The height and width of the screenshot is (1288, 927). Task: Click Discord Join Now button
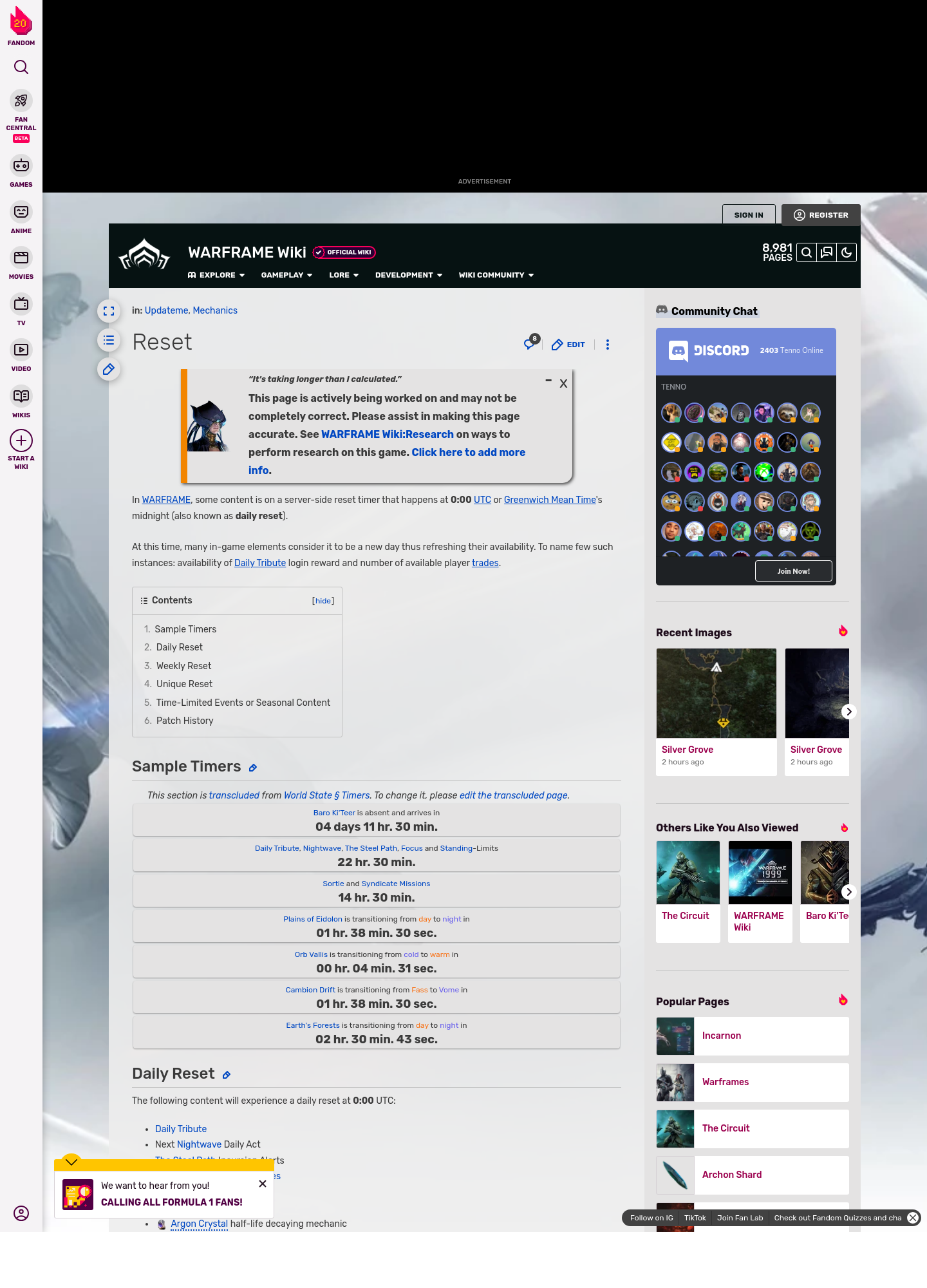coord(794,571)
